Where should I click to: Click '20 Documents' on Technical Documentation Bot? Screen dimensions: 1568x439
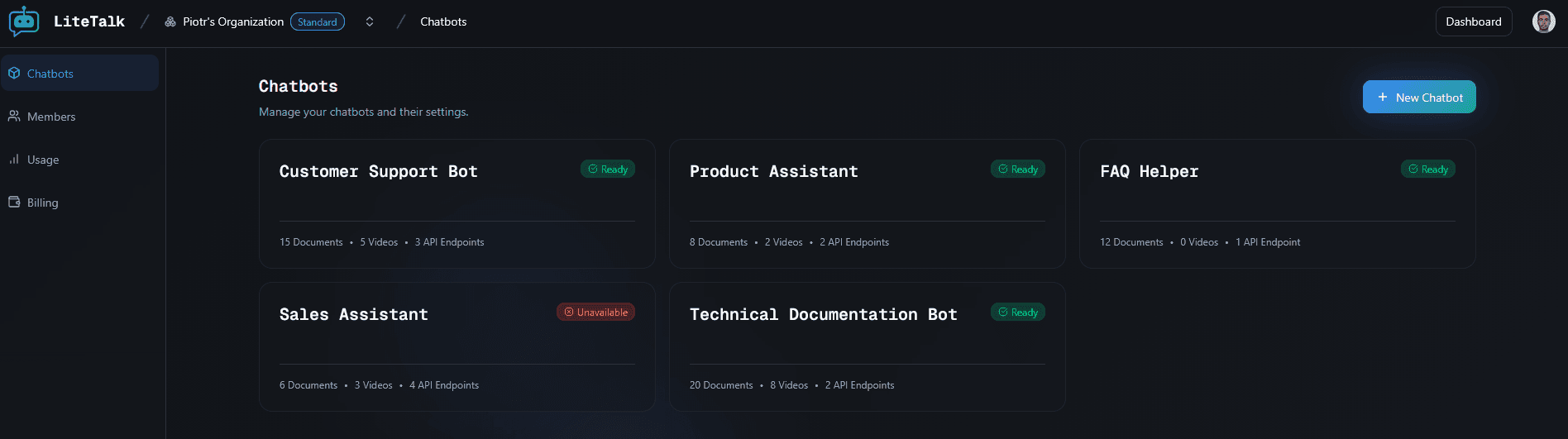click(x=721, y=385)
